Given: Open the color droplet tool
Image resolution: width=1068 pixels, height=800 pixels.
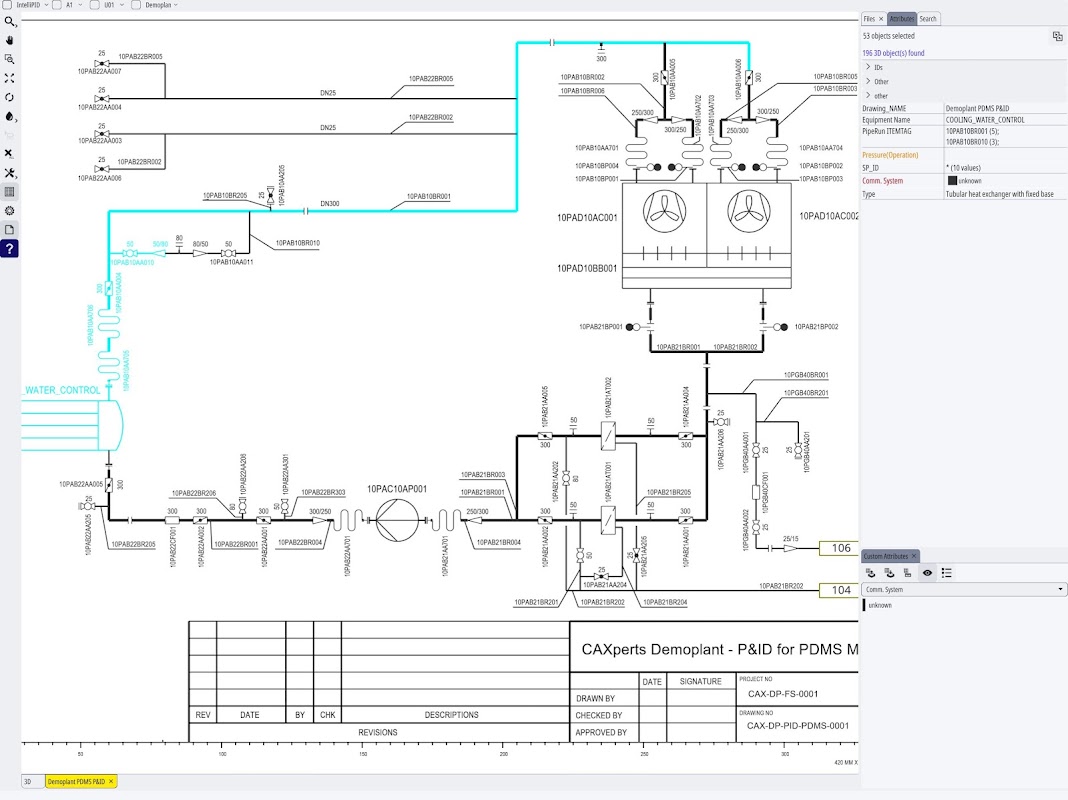Looking at the screenshot, I should (x=10, y=116).
